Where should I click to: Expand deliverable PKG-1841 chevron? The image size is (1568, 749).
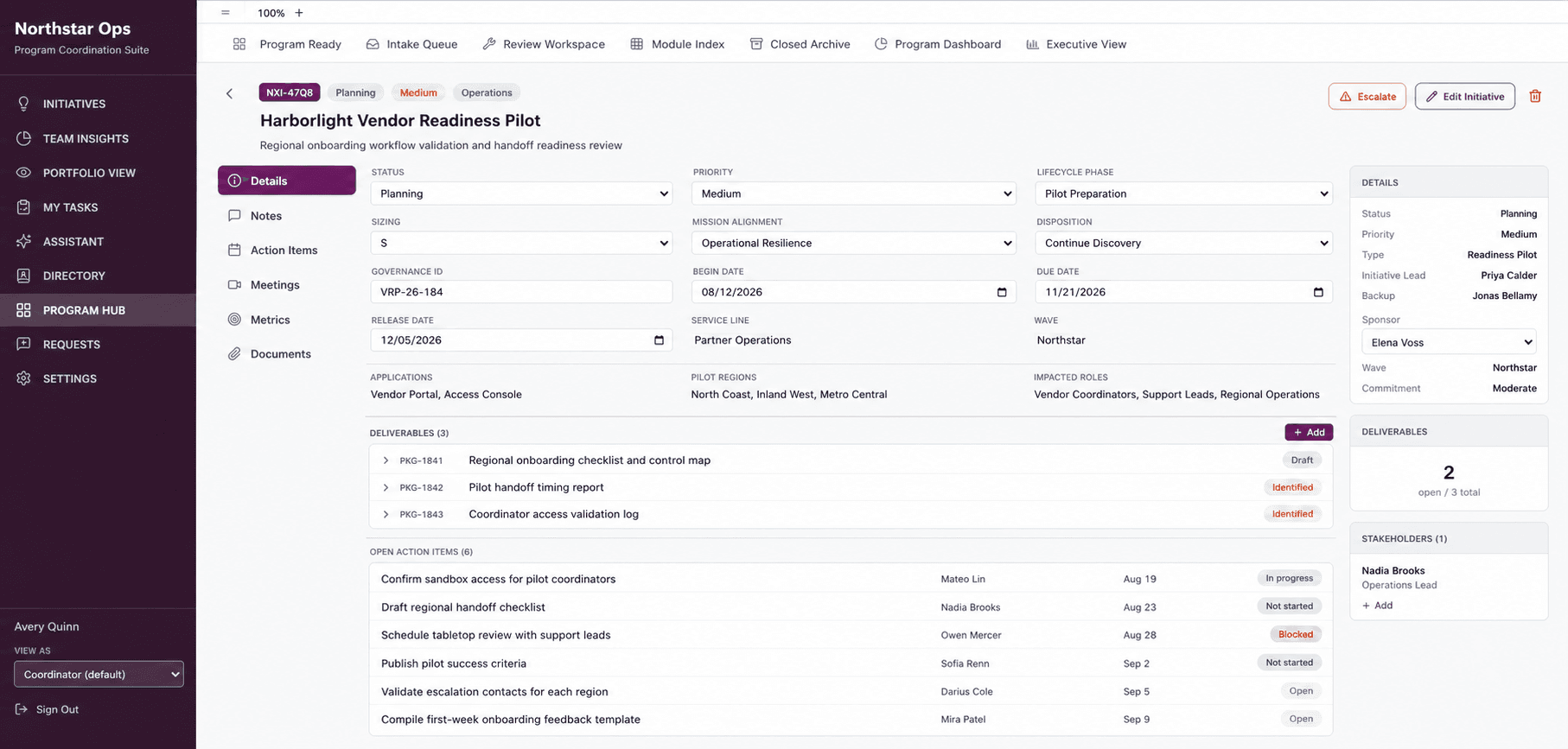386,460
